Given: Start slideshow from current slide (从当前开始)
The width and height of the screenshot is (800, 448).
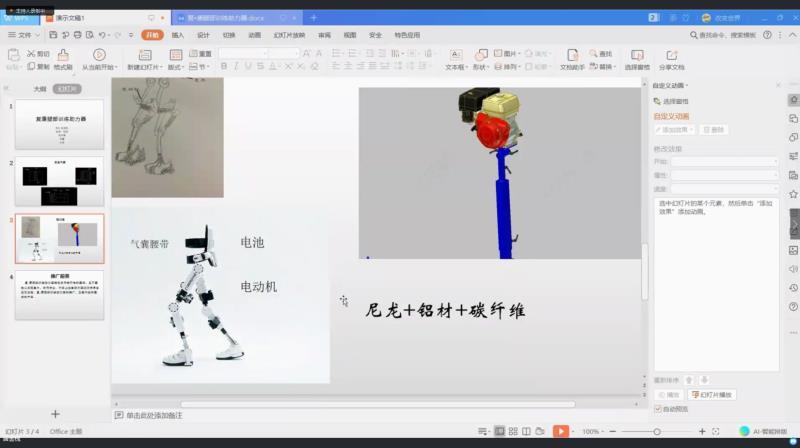Looking at the screenshot, I should point(99,55).
